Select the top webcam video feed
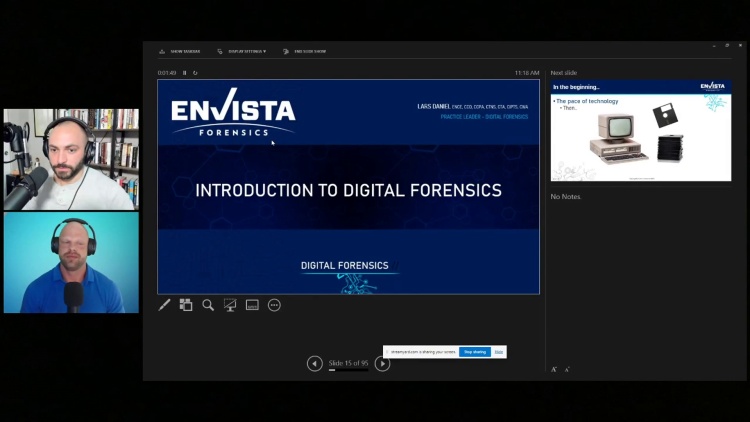750x422 pixels. (71, 159)
